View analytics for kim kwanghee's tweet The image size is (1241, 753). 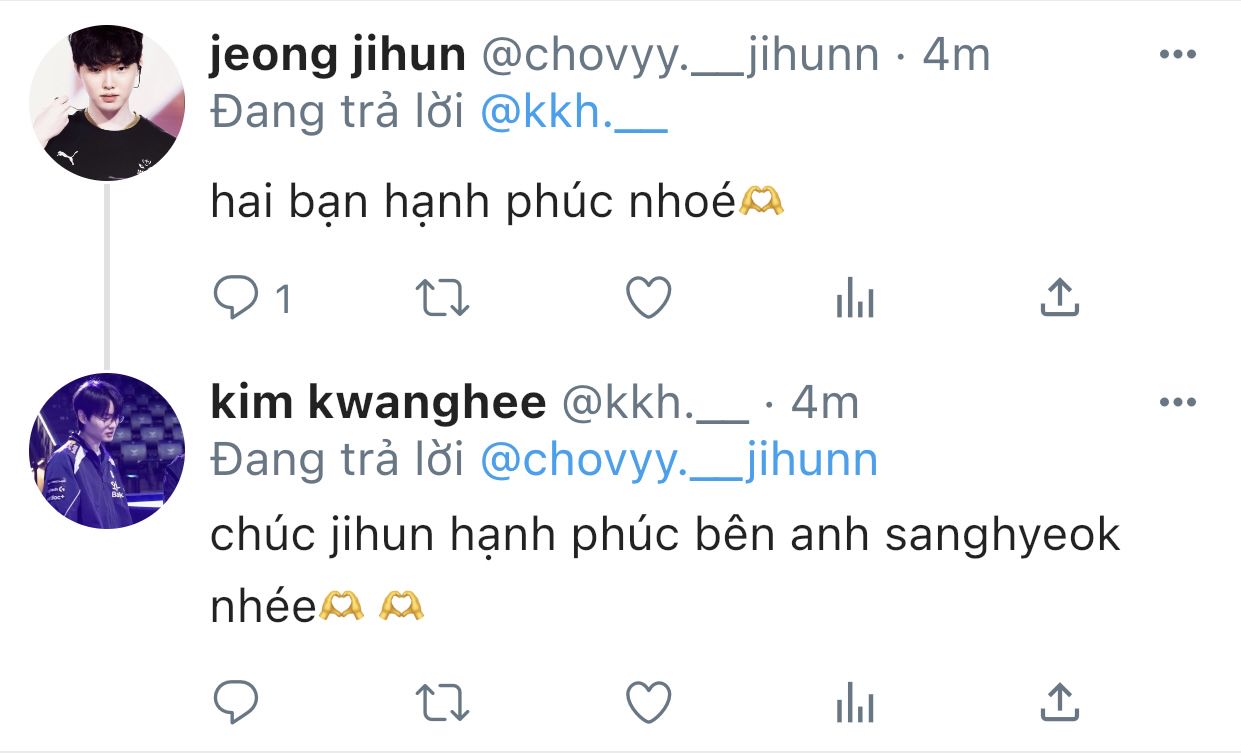pyautogui.click(x=854, y=701)
